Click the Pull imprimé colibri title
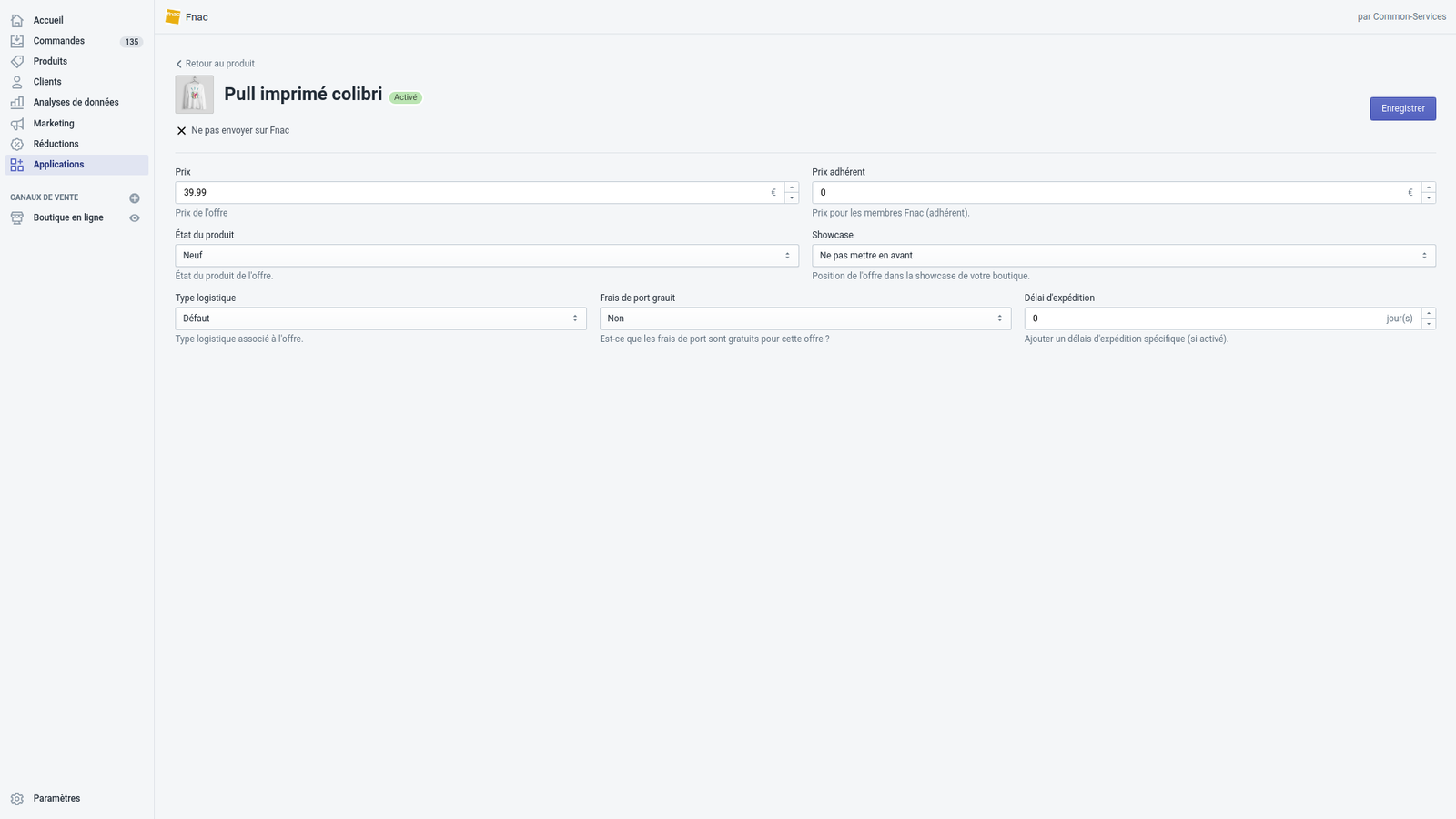Screen dimensions: 1456x819 pos(303,95)
